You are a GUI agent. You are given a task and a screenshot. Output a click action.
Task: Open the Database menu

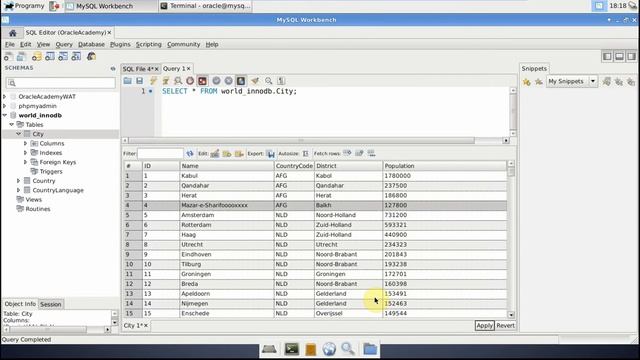91,44
